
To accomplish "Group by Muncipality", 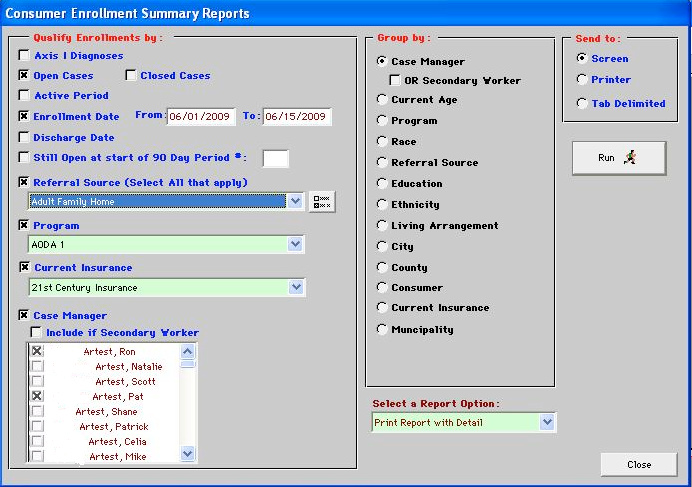I will coord(382,329).
